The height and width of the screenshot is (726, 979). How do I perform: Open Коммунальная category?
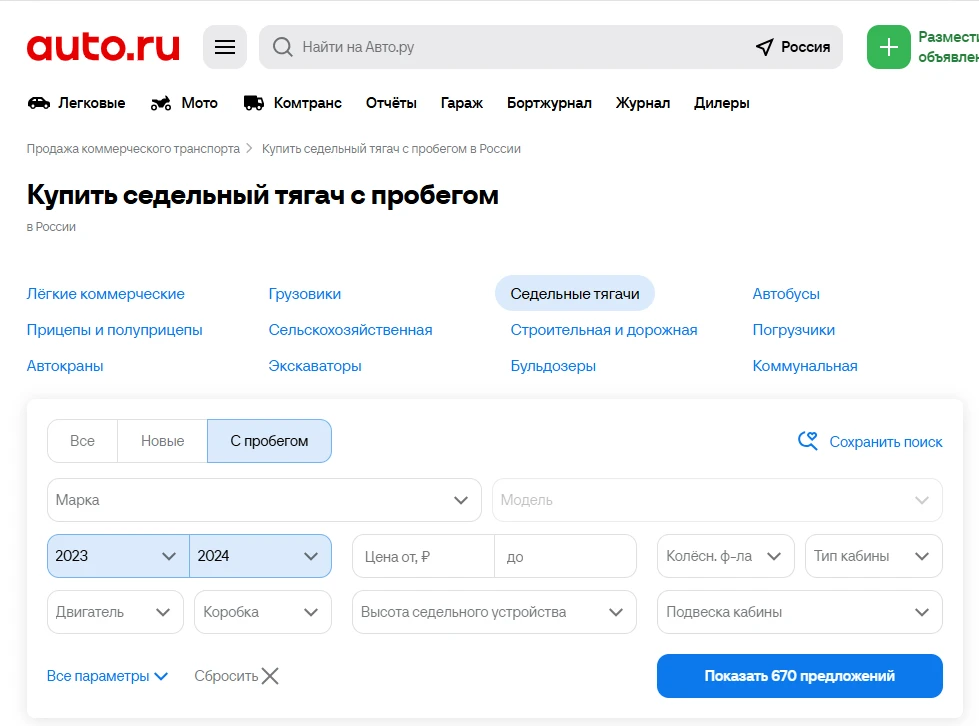tap(805, 366)
